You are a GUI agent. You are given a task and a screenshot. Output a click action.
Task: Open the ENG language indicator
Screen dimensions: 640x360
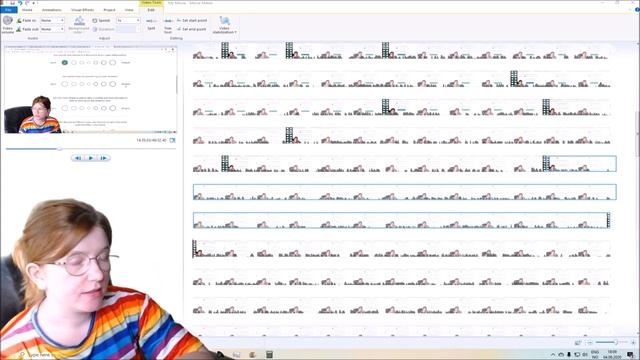[x=595, y=354]
